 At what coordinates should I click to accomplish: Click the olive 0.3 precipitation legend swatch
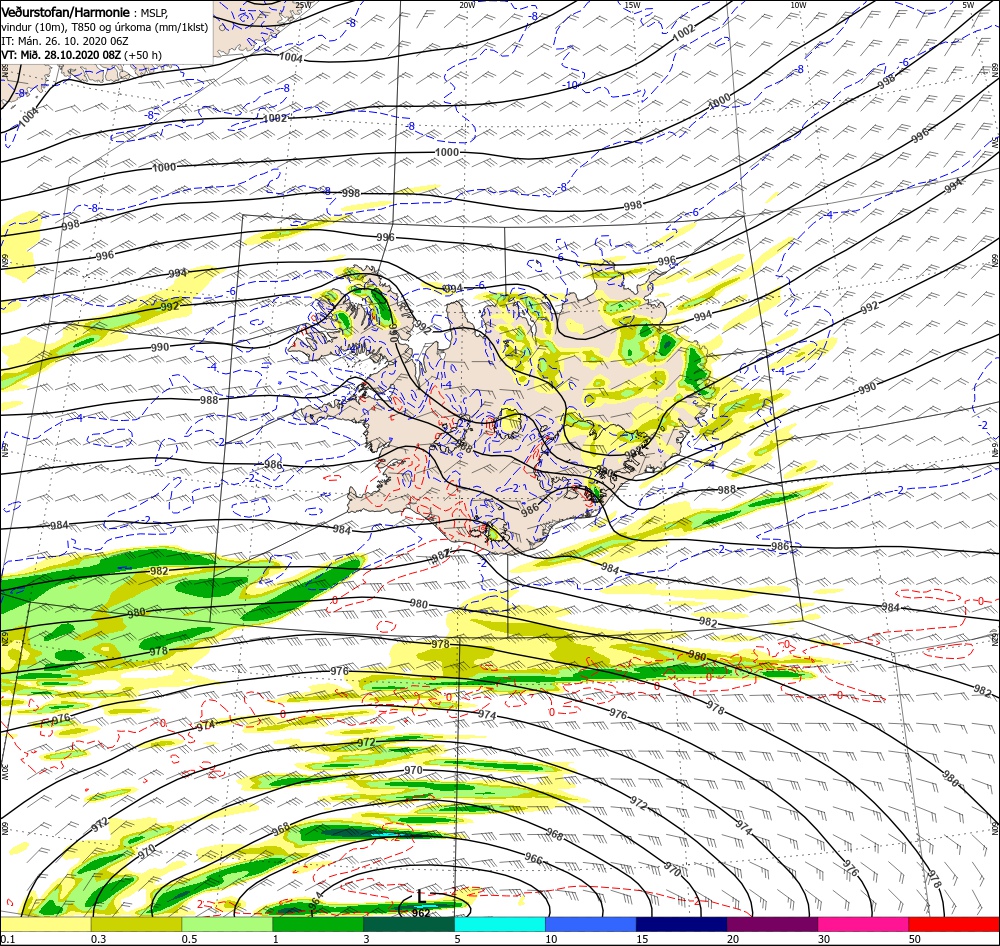click(x=136, y=924)
